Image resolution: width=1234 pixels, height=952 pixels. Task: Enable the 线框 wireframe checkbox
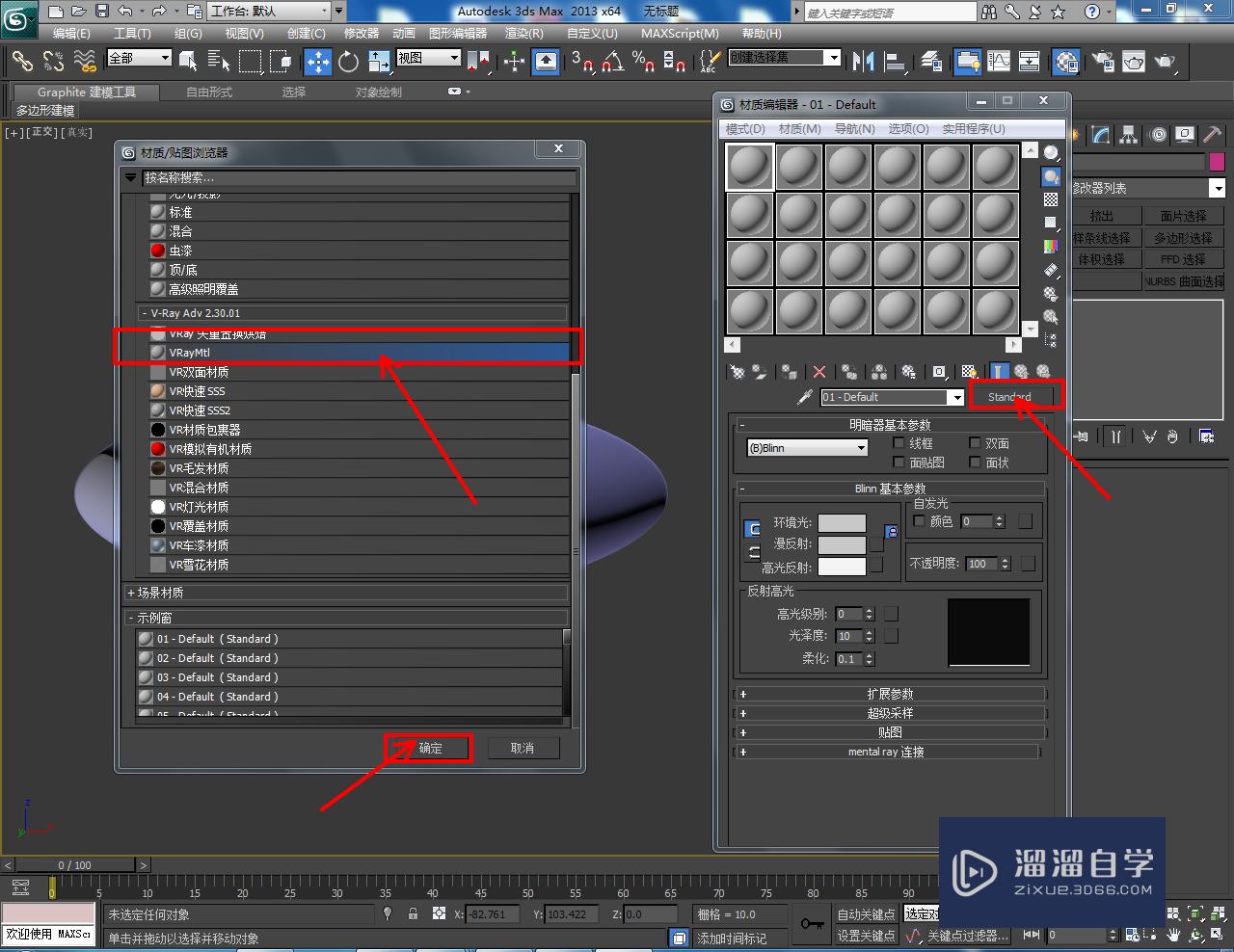[899, 443]
